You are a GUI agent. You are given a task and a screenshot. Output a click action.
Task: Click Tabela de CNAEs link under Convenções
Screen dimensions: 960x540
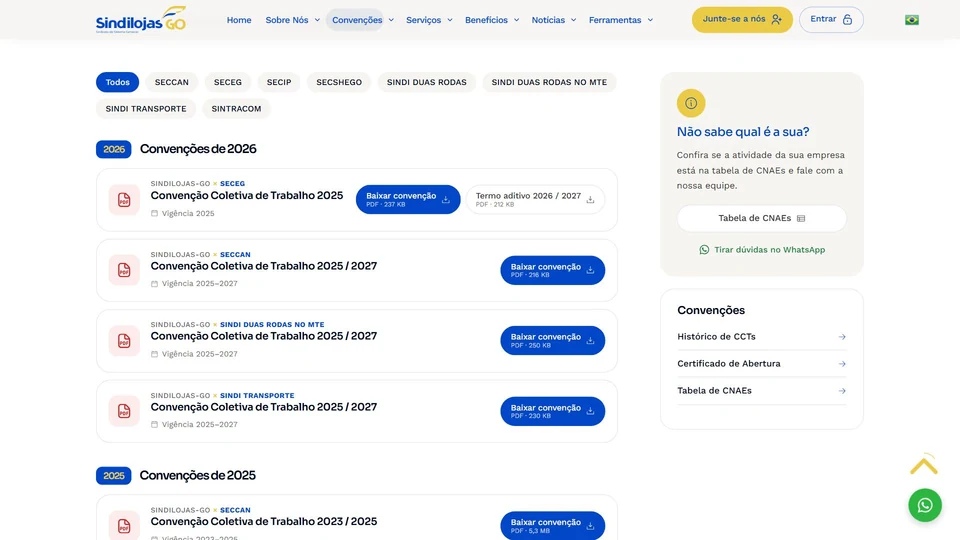pos(762,391)
